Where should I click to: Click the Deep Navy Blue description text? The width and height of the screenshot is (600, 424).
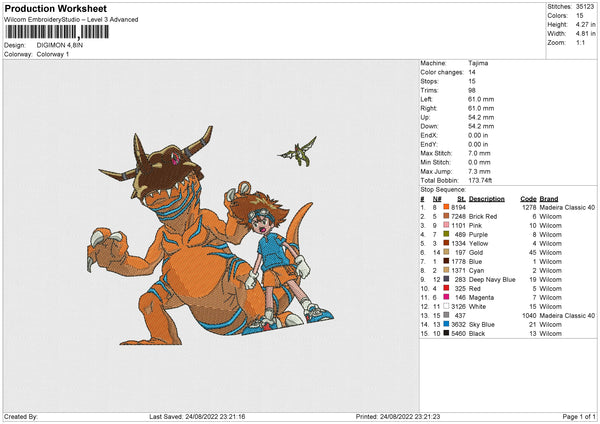pyautogui.click(x=492, y=279)
